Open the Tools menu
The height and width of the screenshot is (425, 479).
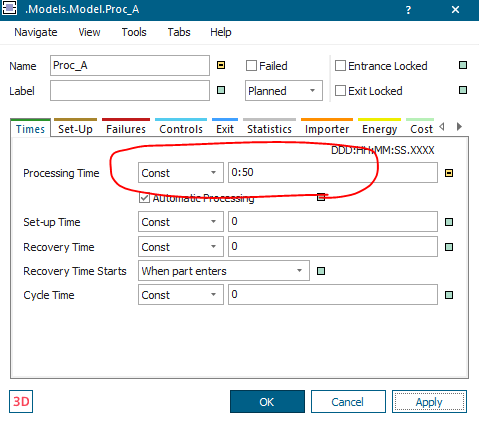134,32
